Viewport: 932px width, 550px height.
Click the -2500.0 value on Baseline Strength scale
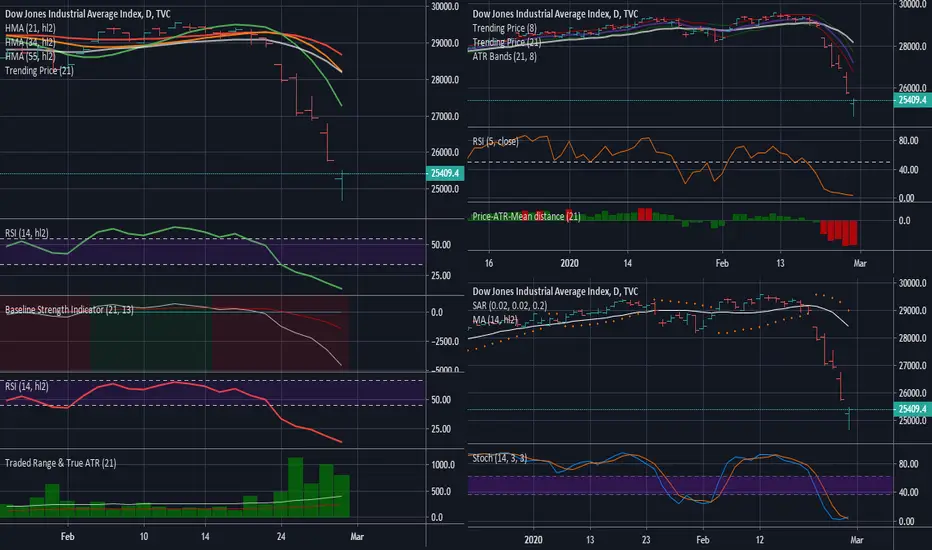(x=445, y=342)
